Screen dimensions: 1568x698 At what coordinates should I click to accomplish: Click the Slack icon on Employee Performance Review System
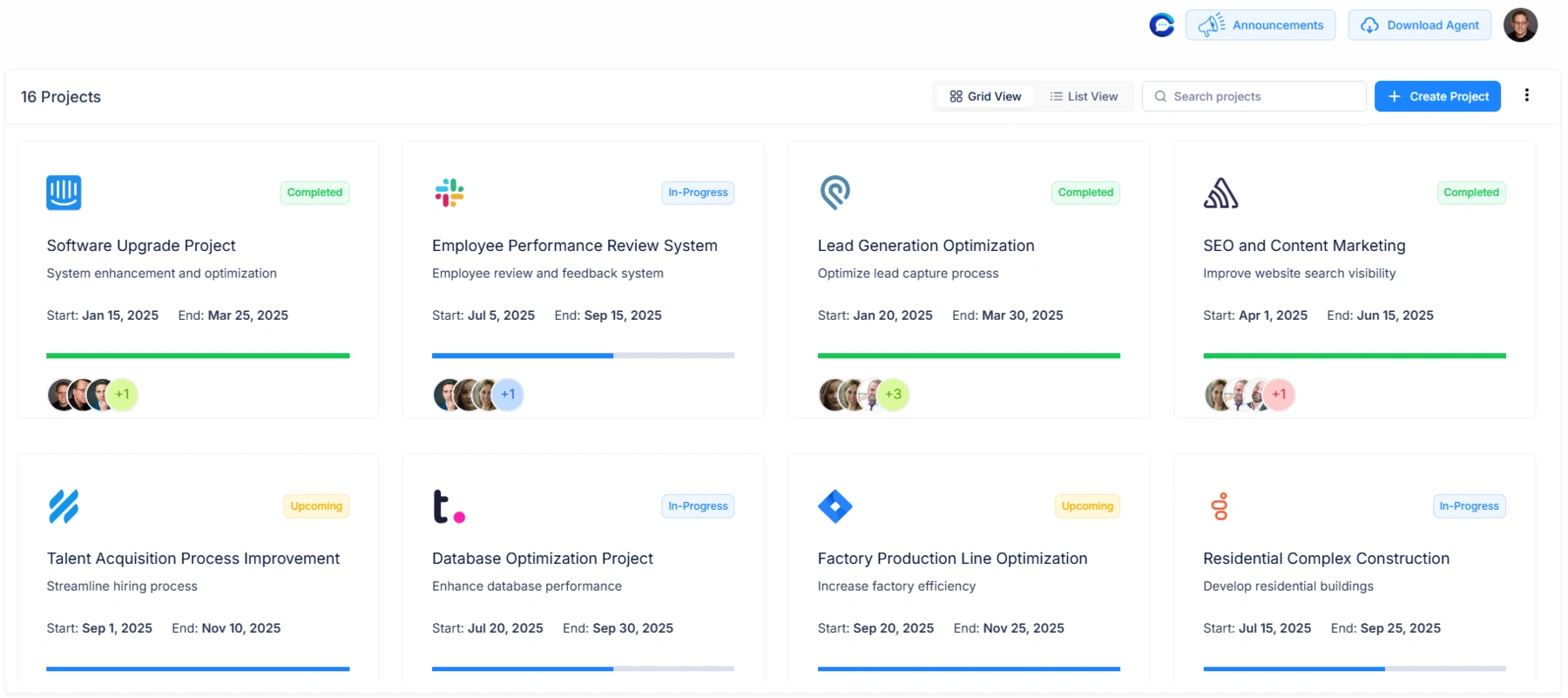pos(449,193)
